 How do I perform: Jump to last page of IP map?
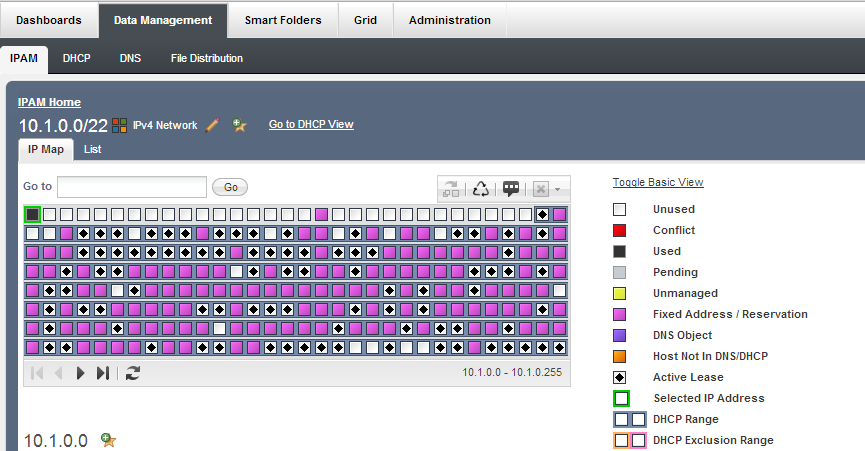(x=102, y=373)
